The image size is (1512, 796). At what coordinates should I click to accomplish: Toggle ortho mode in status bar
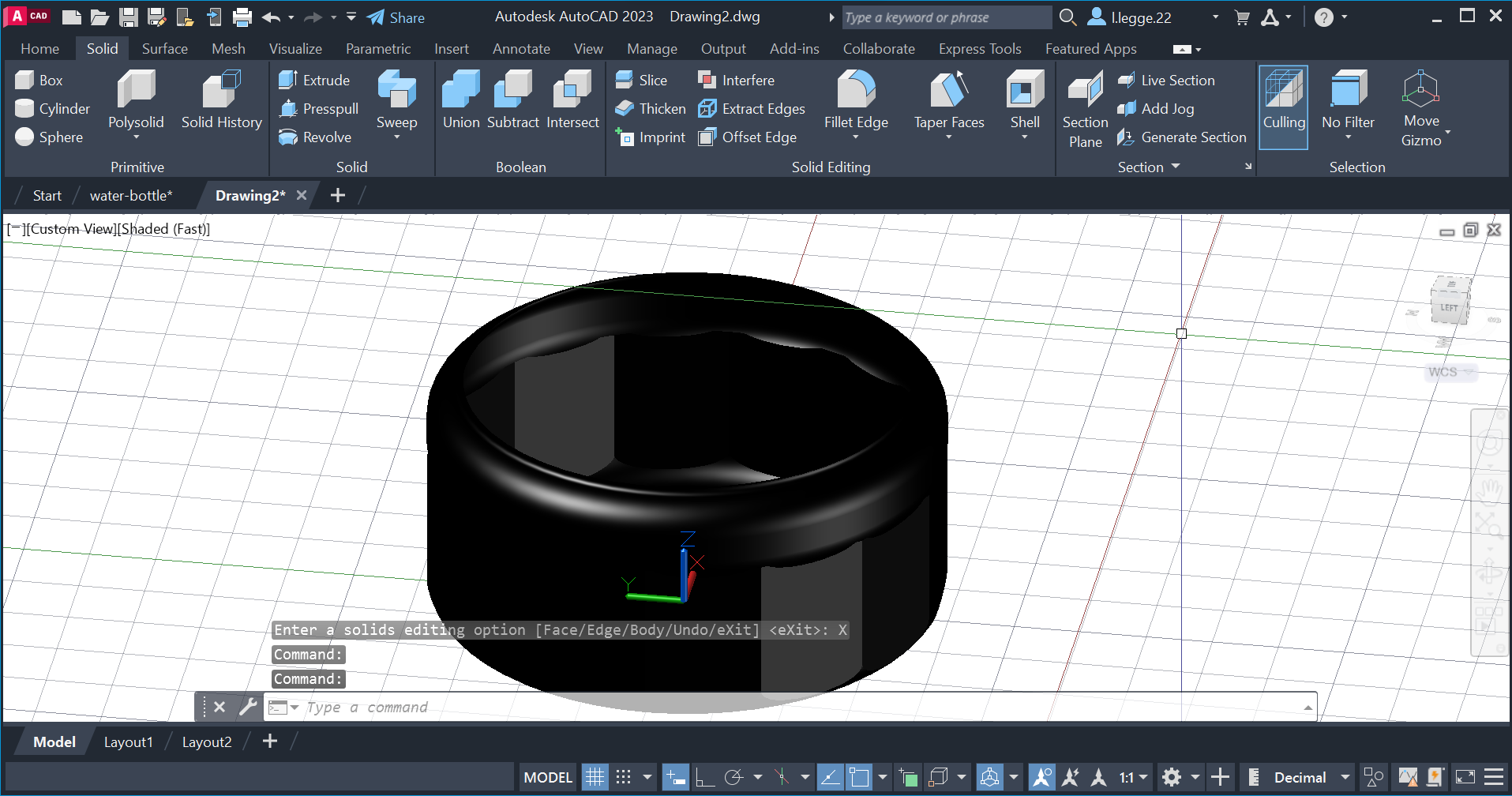tap(704, 777)
